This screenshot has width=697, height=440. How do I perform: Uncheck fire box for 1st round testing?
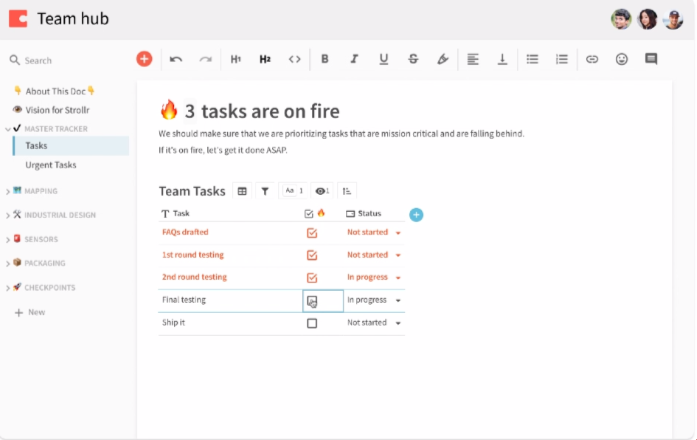click(x=312, y=255)
